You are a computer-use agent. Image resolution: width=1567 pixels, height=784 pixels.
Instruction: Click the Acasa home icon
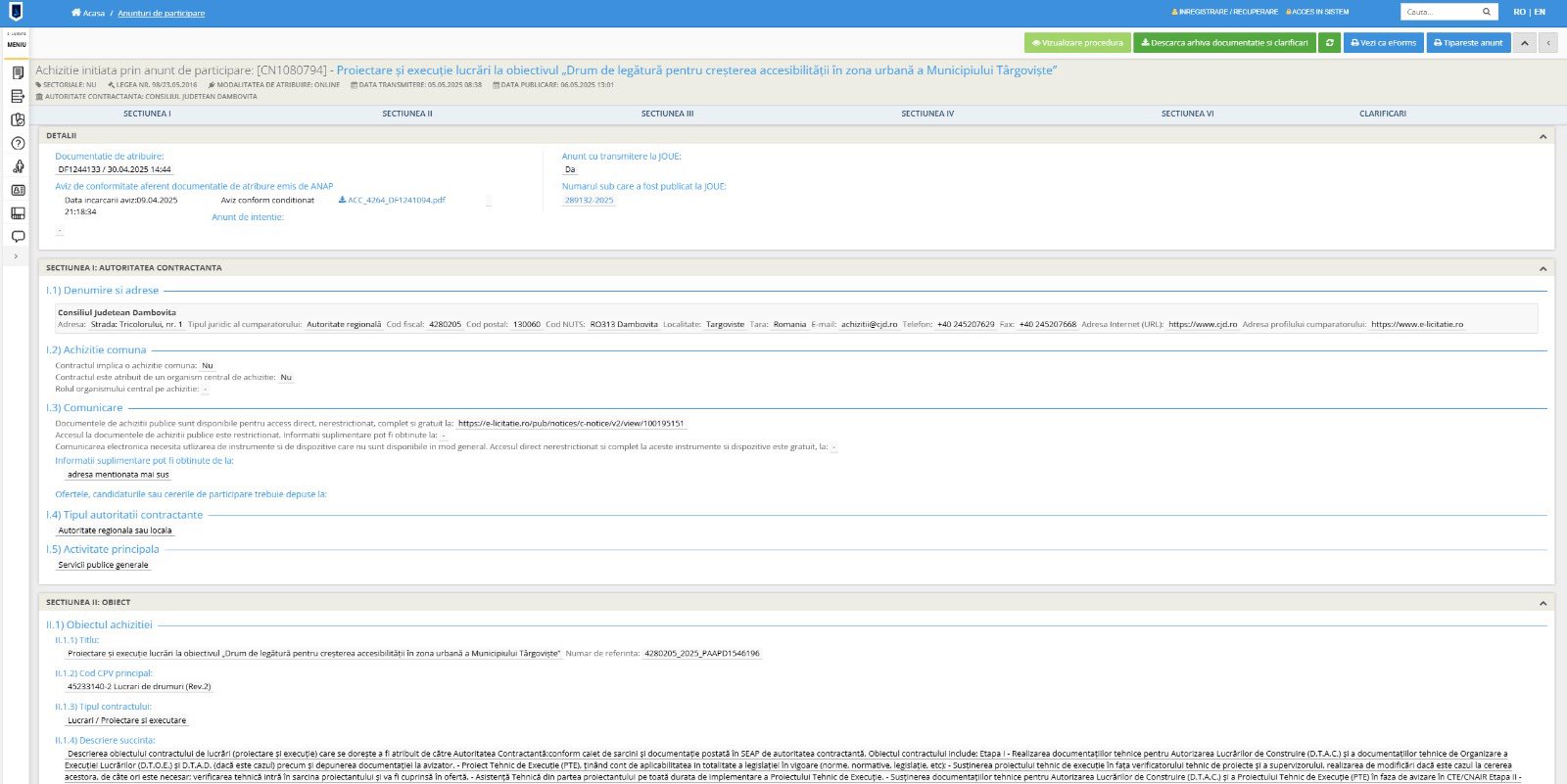pos(76,13)
